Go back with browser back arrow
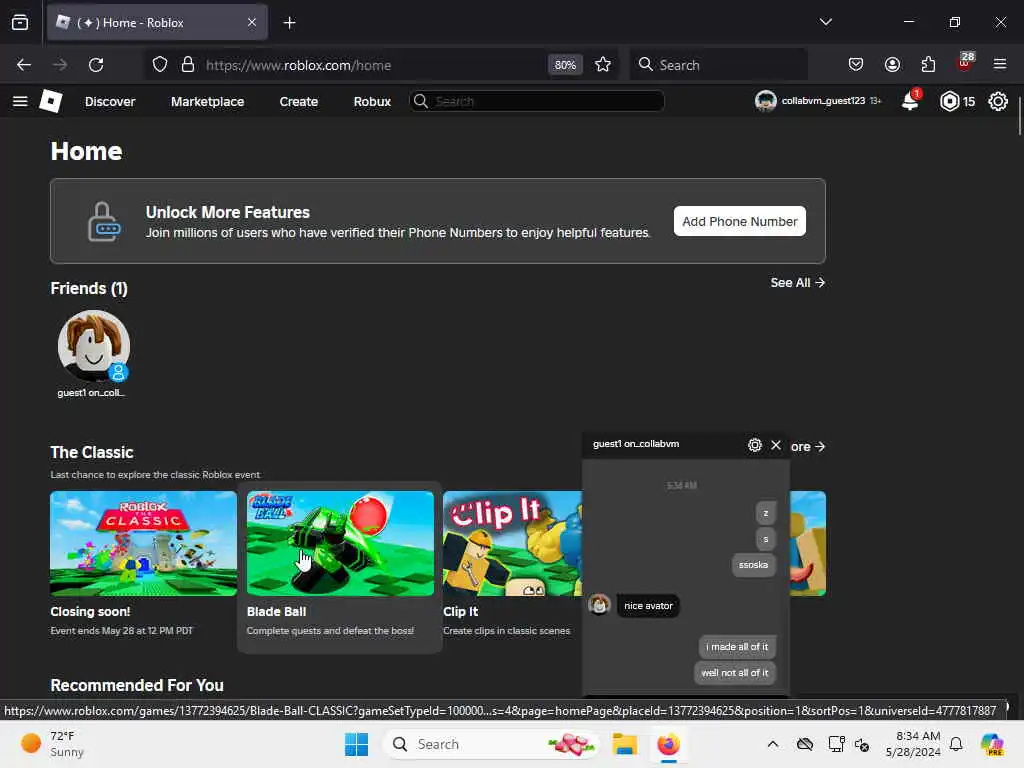This screenshot has width=1024, height=768. 24,65
